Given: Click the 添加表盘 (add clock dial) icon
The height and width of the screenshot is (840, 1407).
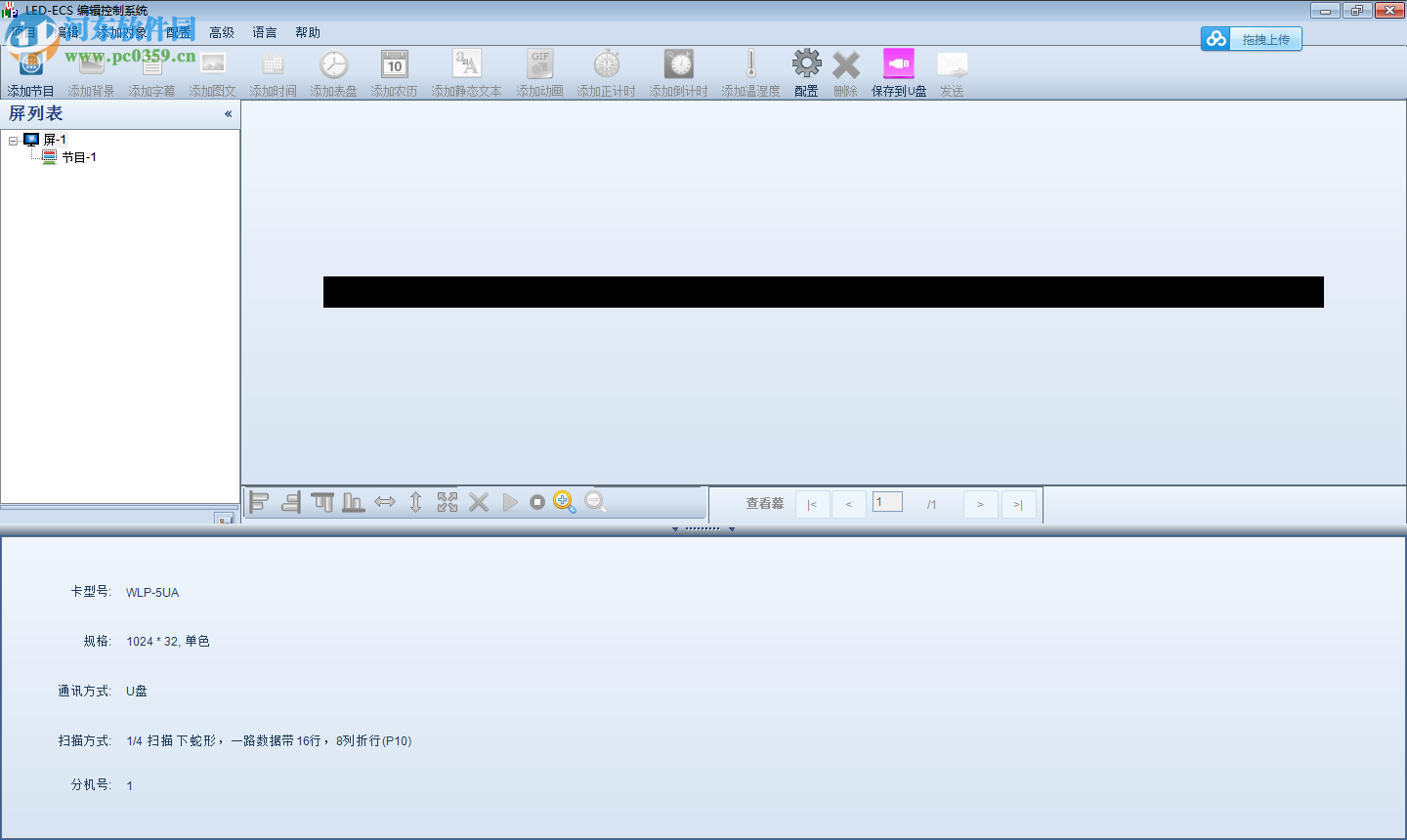Looking at the screenshot, I should tap(334, 65).
